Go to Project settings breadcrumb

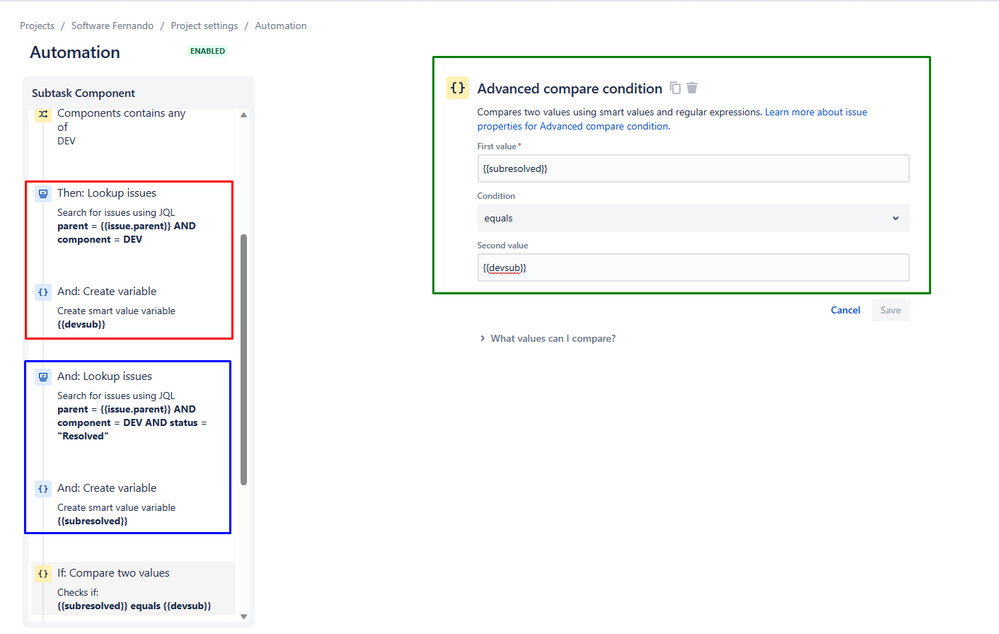[204, 25]
